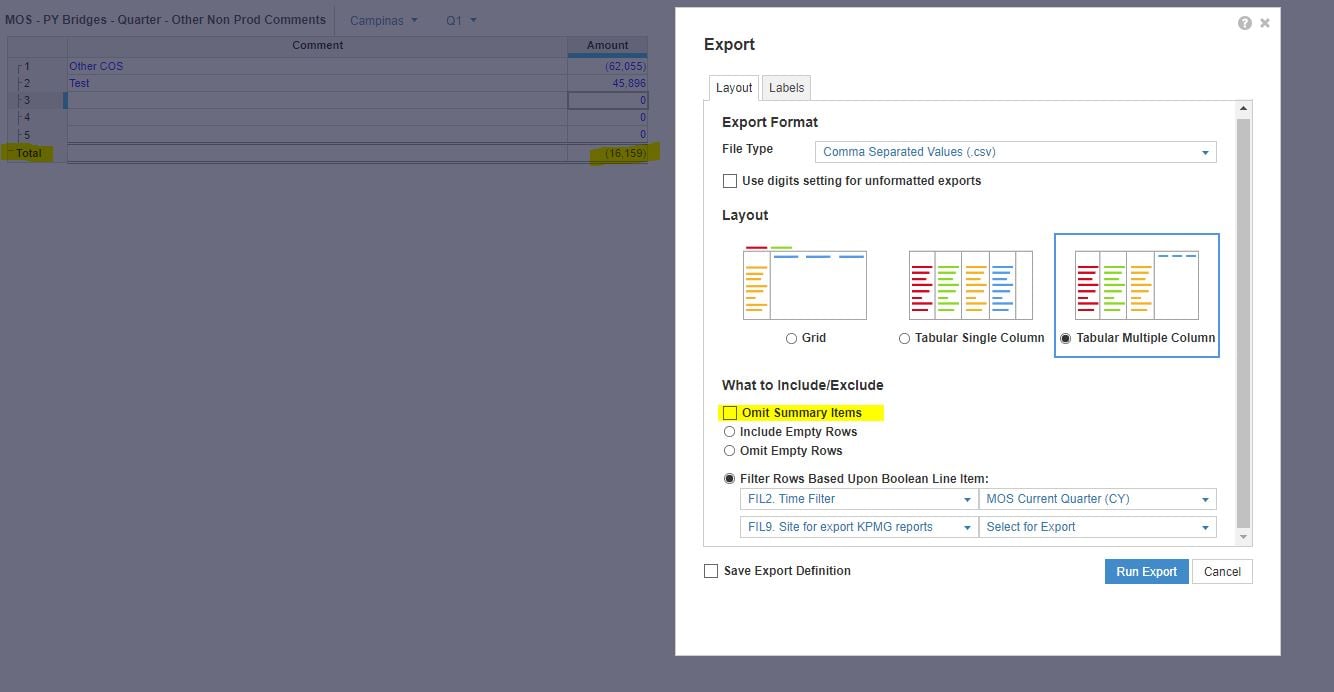Switch to the Layout tab

733,87
